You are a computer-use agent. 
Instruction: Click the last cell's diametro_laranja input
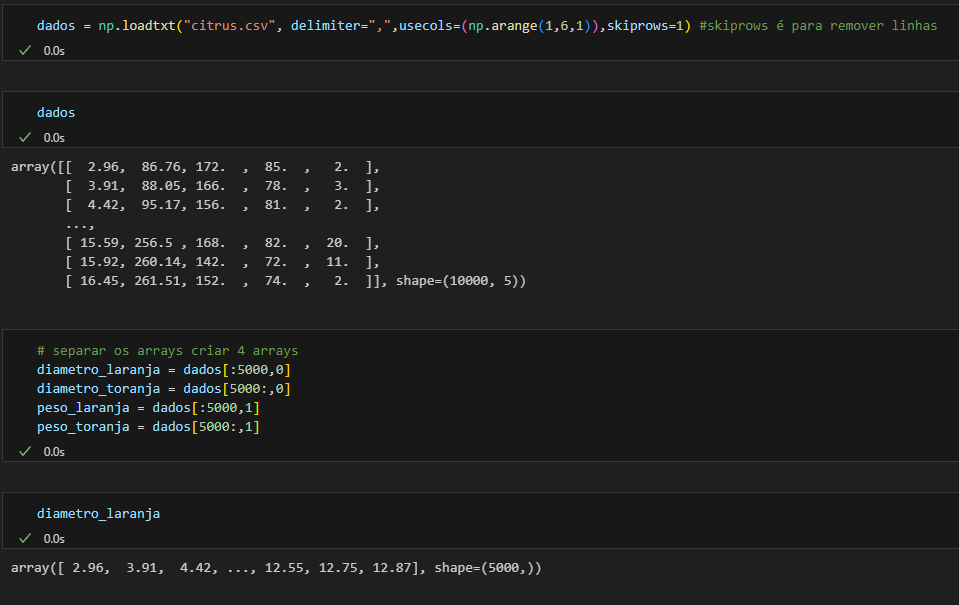point(98,513)
